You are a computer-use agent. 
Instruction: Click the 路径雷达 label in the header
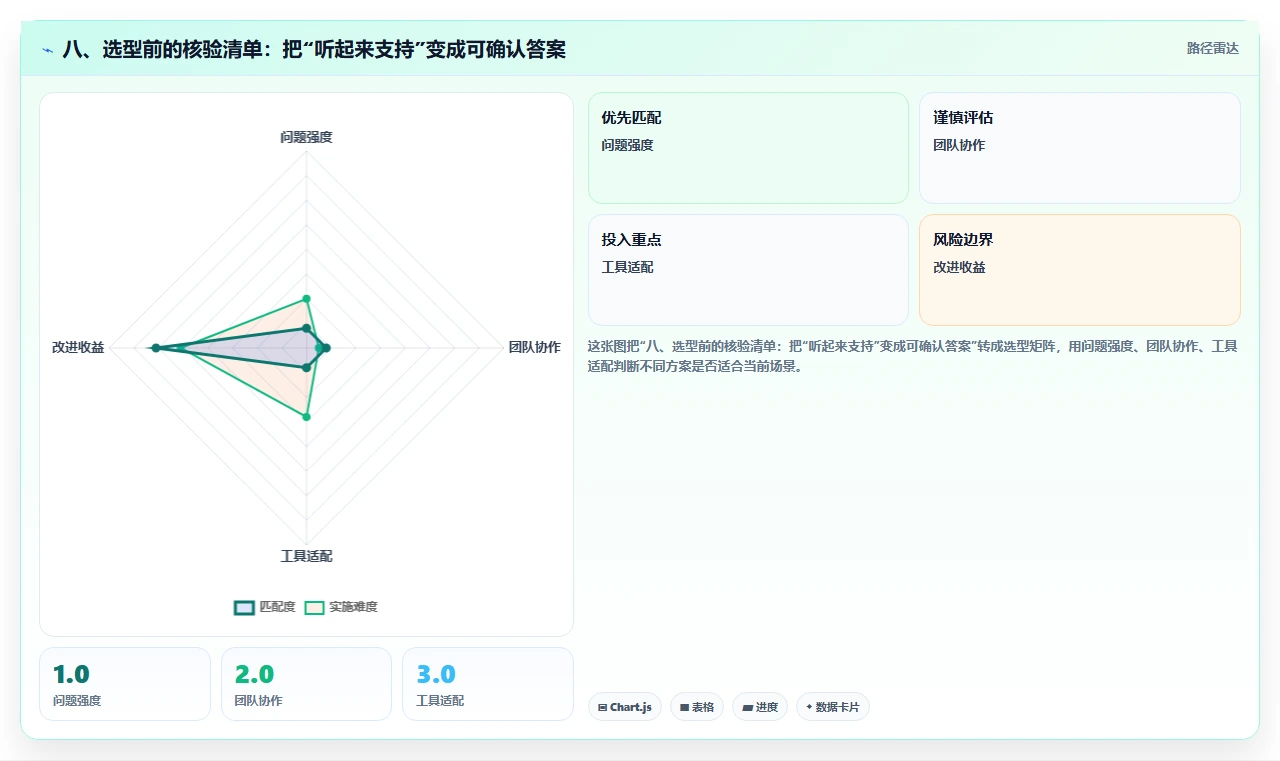(x=1212, y=48)
